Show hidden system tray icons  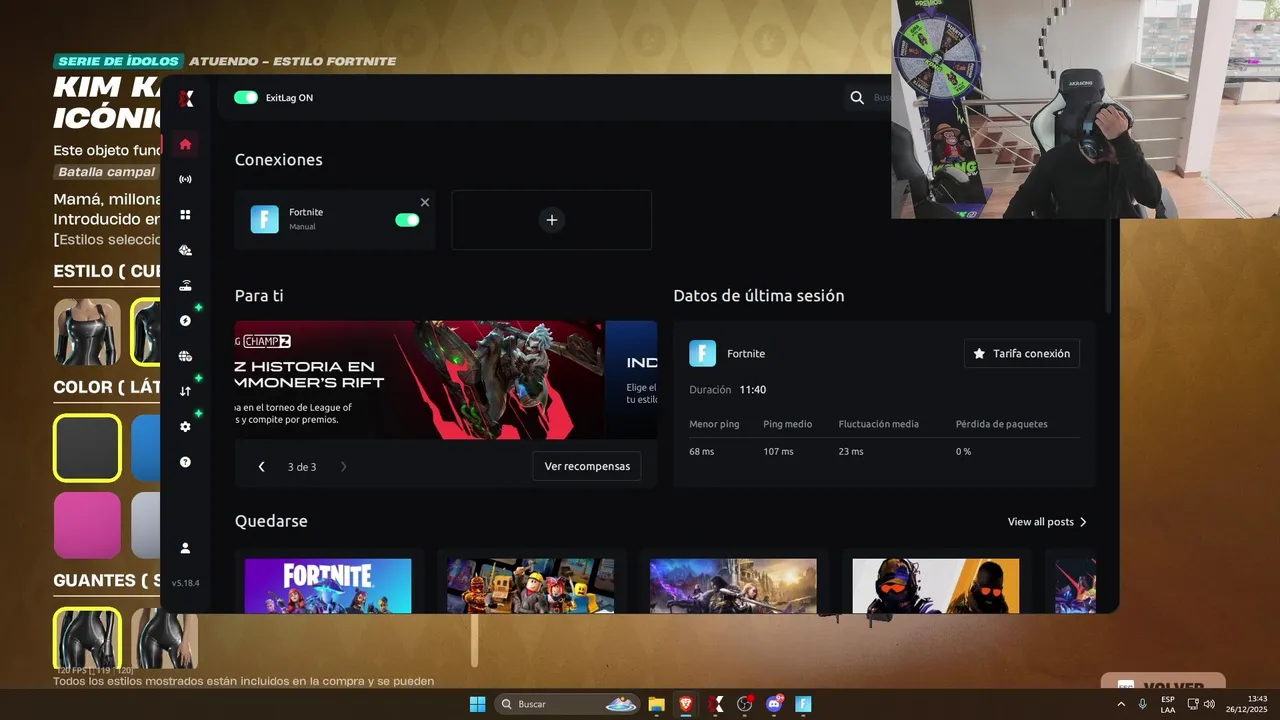pyautogui.click(x=1120, y=704)
